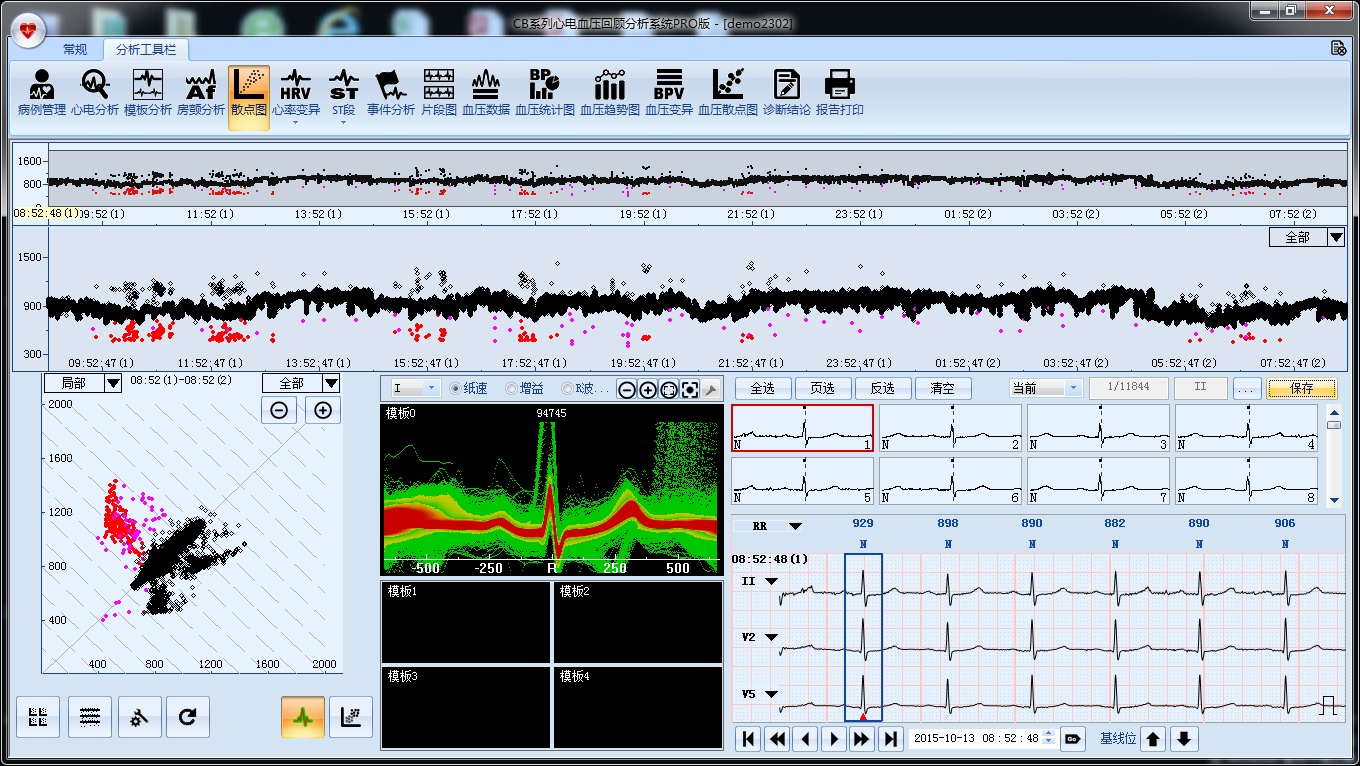Screen dimensions: 1360x766
Task: Click the refresh icon below scatter plot
Action: (x=188, y=717)
